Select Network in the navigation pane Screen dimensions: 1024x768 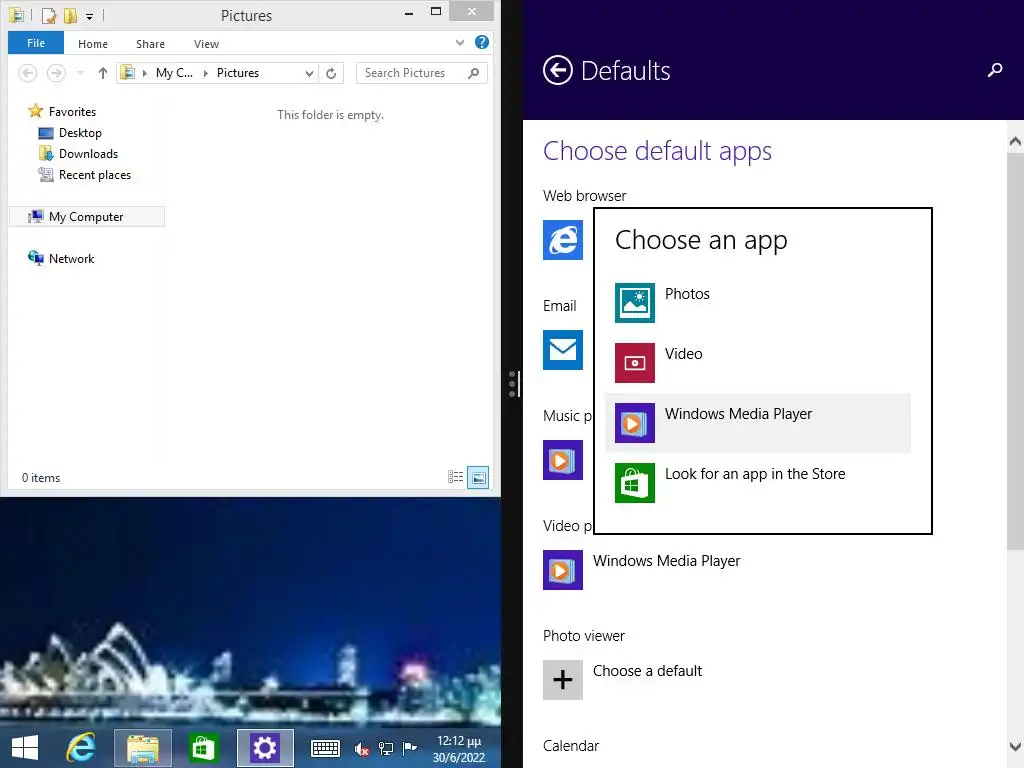coord(71,259)
